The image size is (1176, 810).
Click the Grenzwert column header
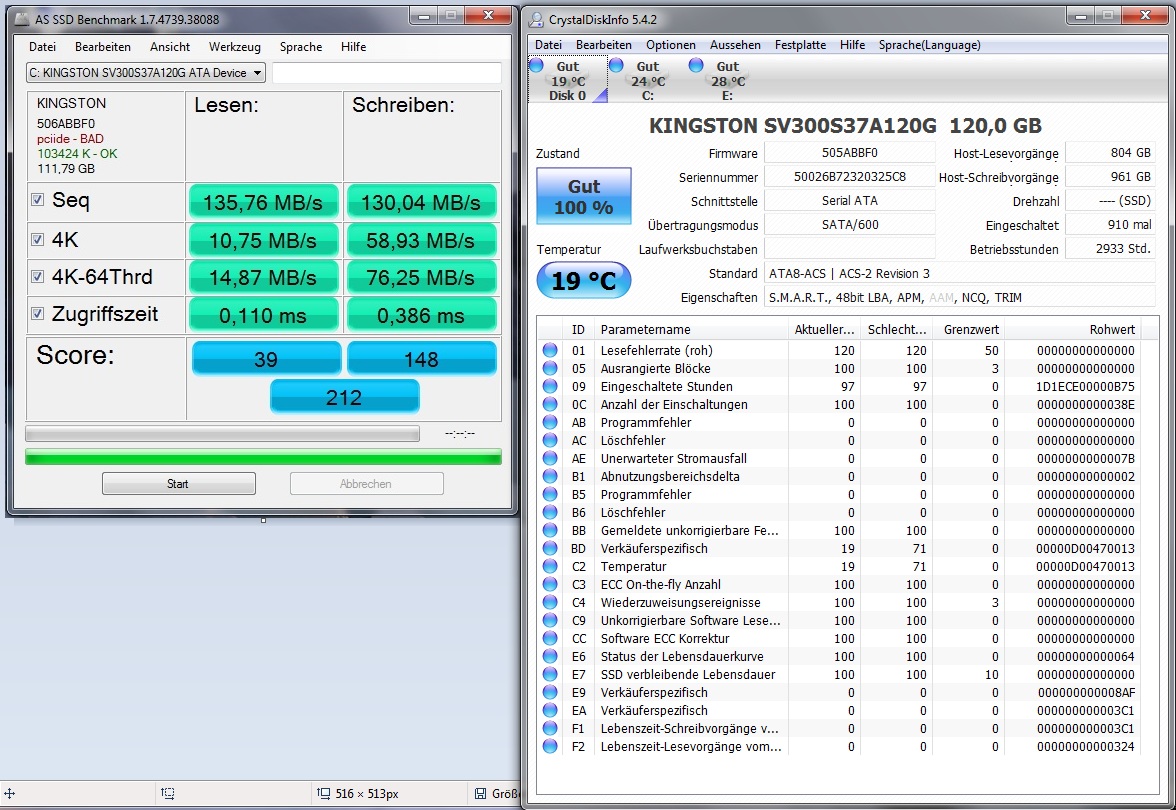pyautogui.click(x=969, y=329)
